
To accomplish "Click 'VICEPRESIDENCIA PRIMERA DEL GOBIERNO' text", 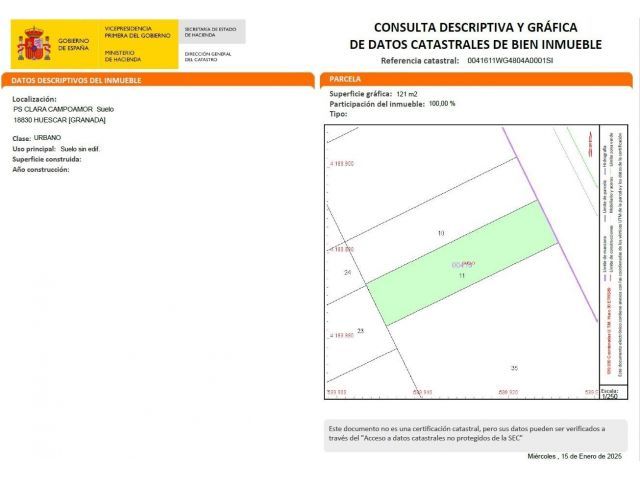I will click(x=137, y=32).
